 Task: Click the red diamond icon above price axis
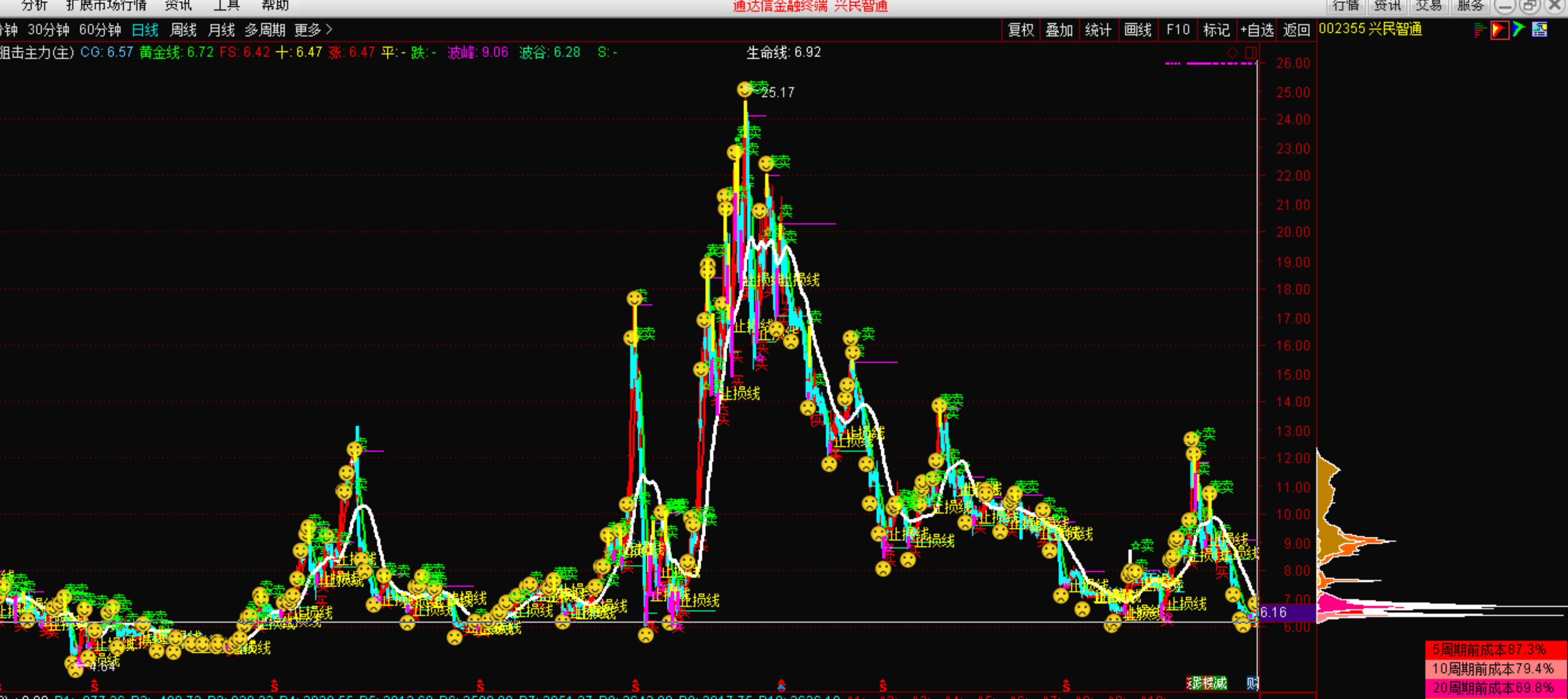[1232, 53]
